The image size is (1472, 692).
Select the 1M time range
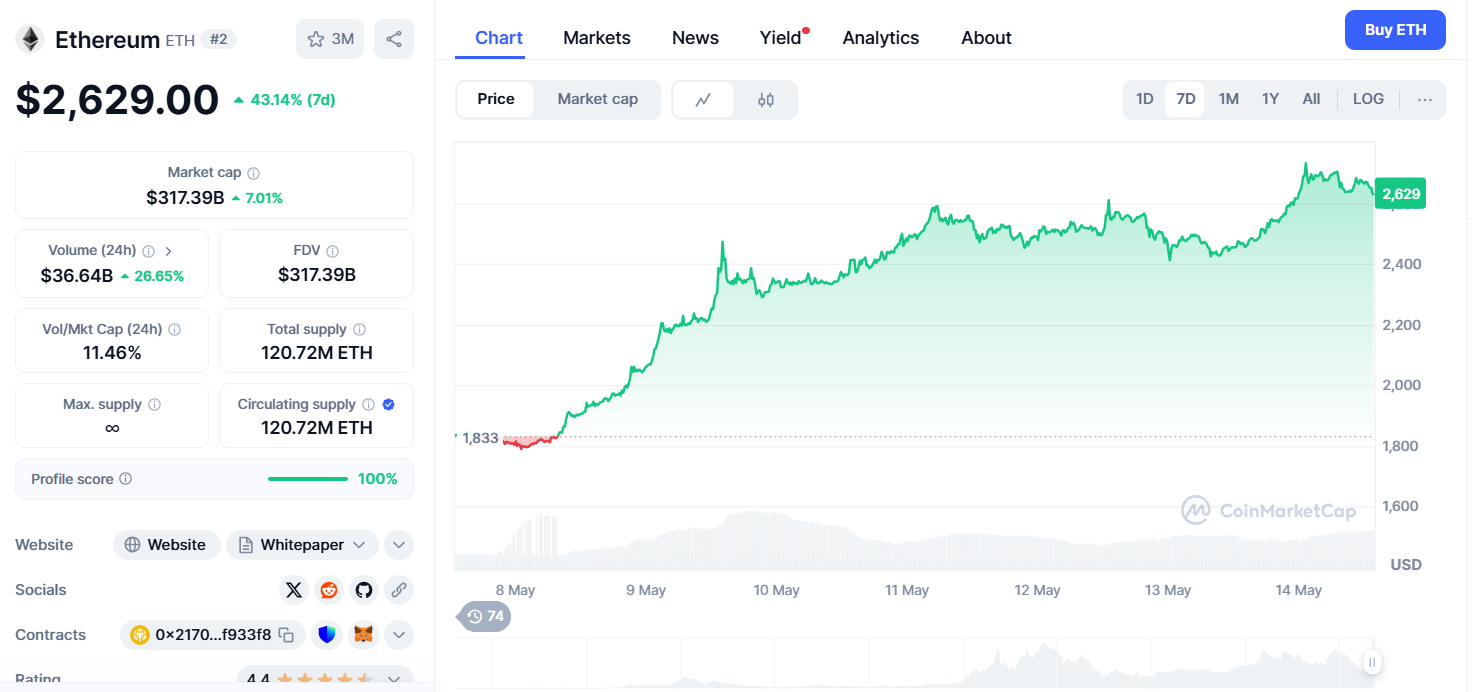[1229, 99]
